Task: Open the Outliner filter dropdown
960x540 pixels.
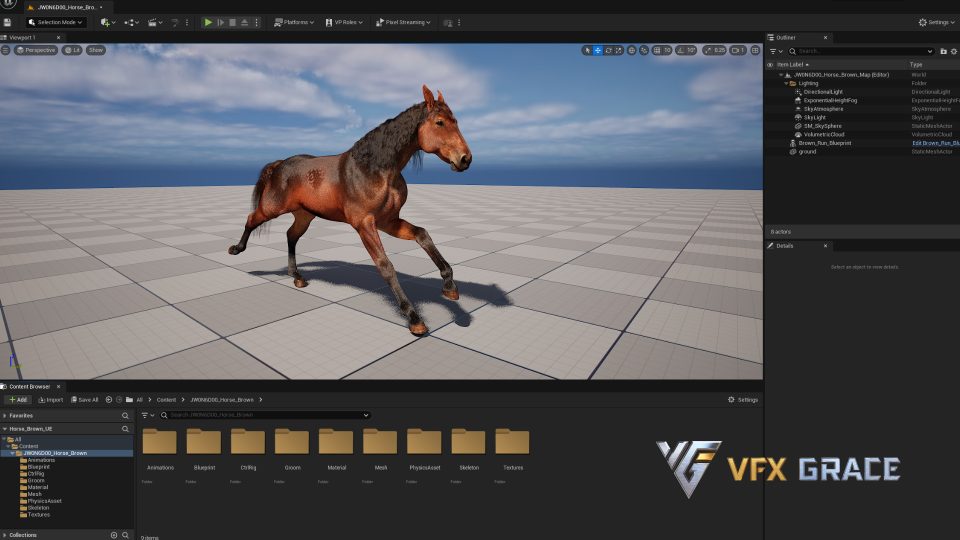Action: click(x=776, y=51)
